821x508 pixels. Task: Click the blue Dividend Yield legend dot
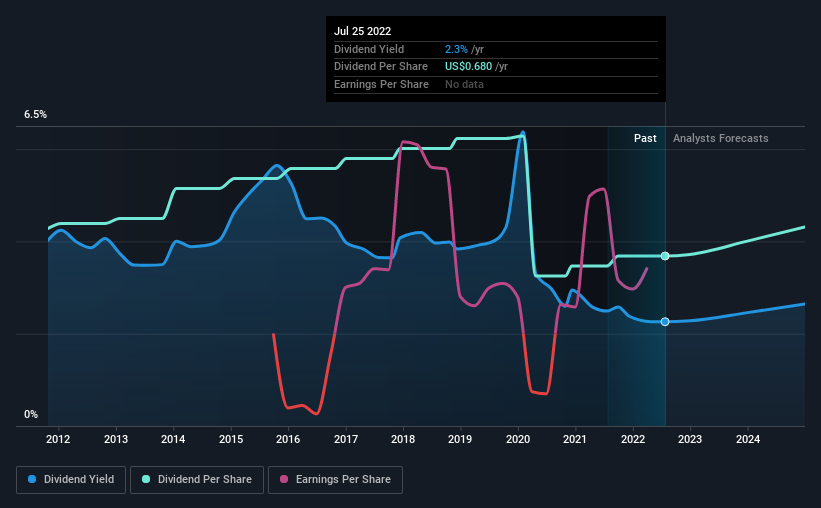(x=32, y=479)
